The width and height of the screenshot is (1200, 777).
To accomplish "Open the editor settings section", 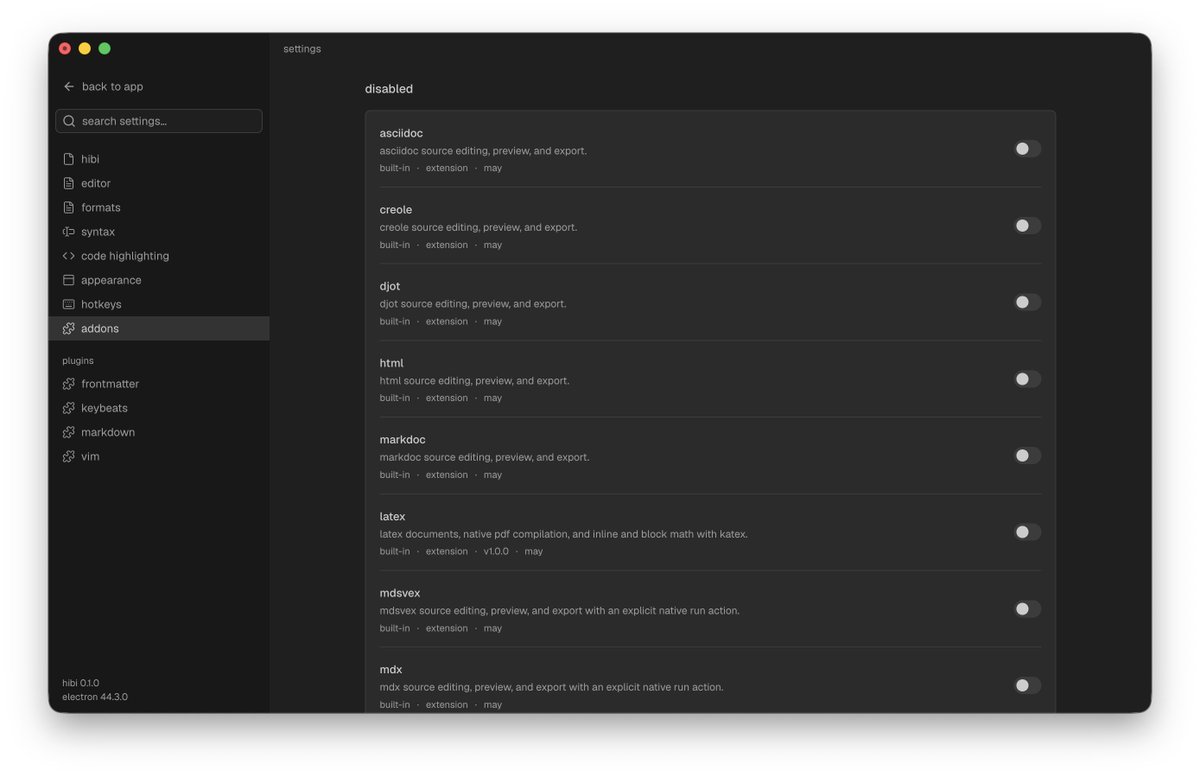I will [x=159, y=183].
